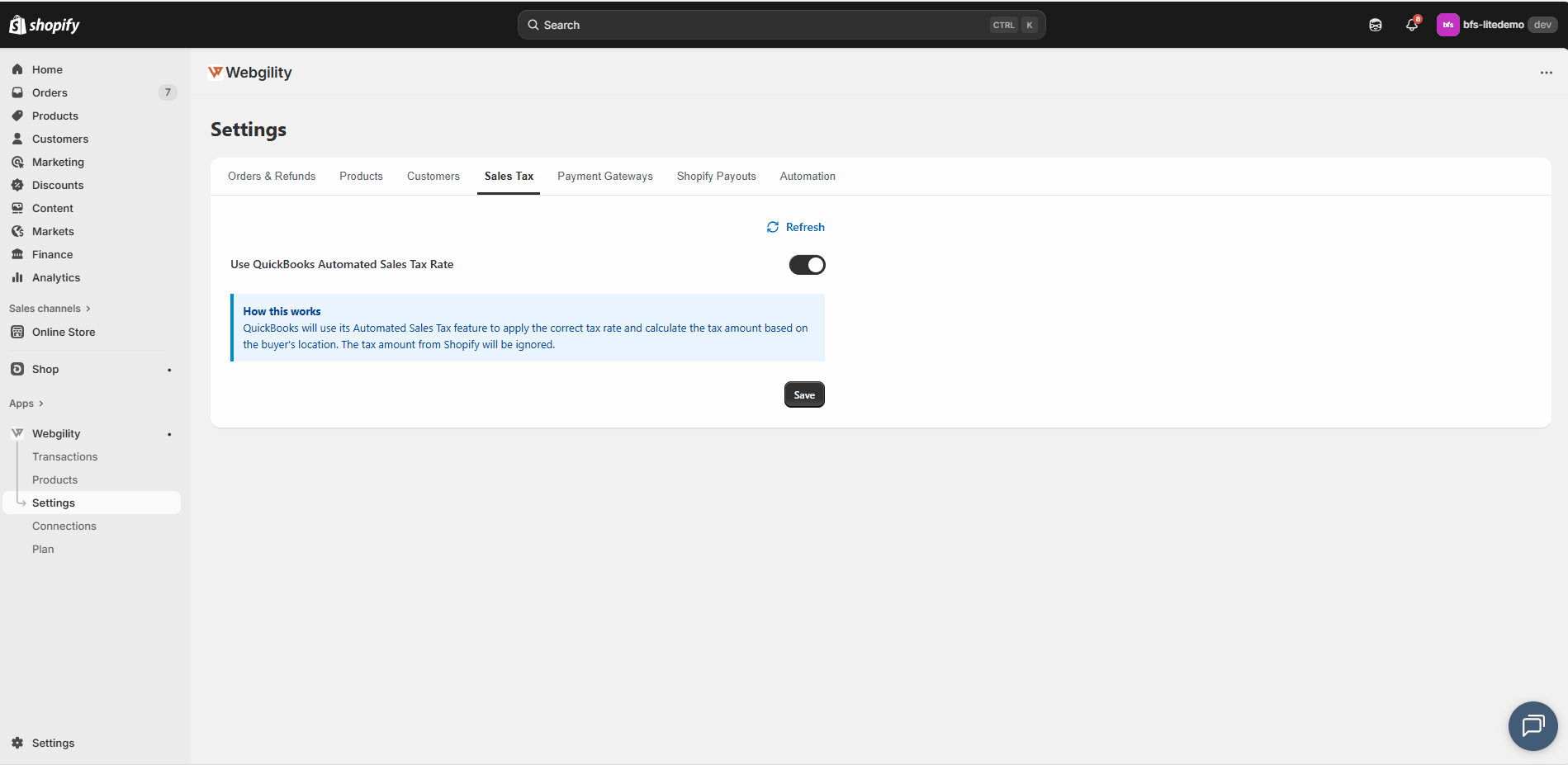Click the Refresh arrows icon
Screen dimensions: 1568x765
pyautogui.click(x=773, y=227)
